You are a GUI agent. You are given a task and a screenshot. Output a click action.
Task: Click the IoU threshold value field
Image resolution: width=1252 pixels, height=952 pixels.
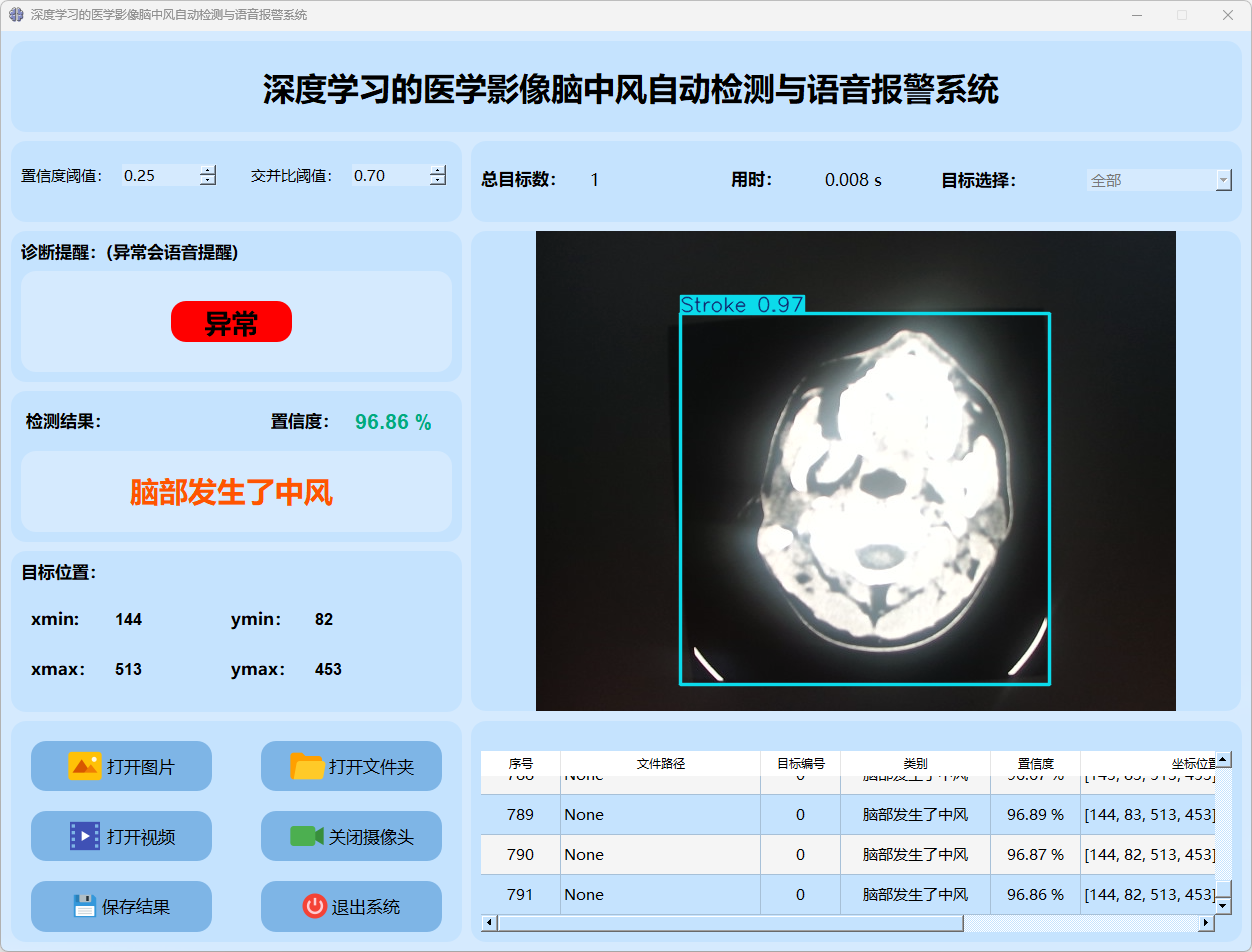tap(388, 176)
